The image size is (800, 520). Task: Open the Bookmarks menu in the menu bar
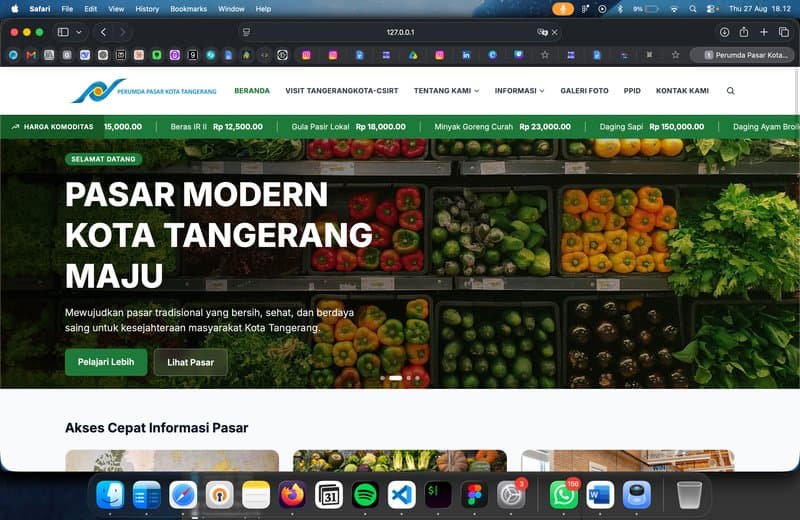188,9
